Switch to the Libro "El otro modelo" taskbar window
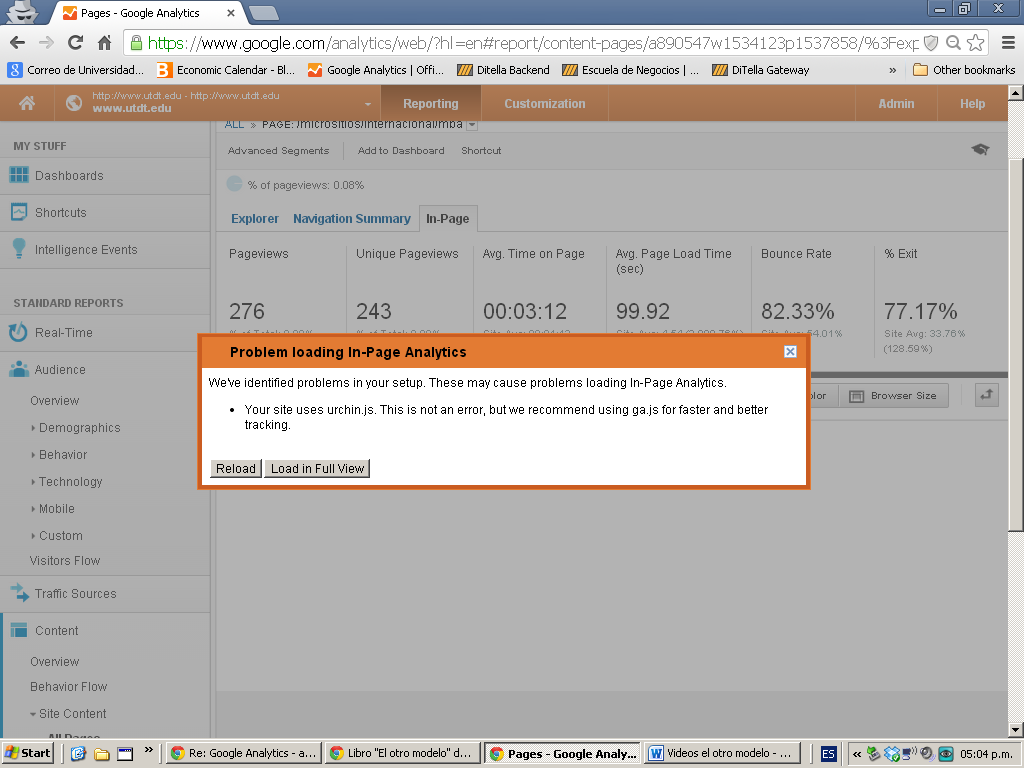This screenshot has height=768, width=1024. tap(402, 753)
